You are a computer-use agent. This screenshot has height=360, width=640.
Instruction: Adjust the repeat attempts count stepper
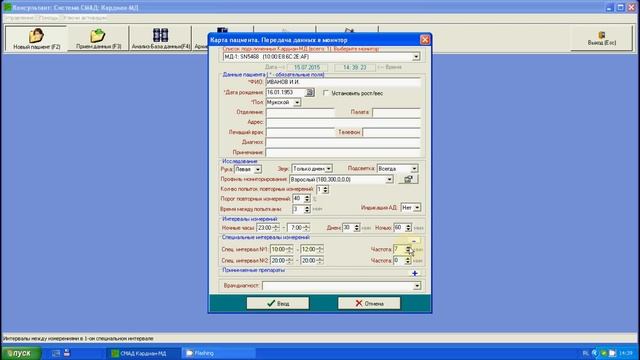click(325, 189)
